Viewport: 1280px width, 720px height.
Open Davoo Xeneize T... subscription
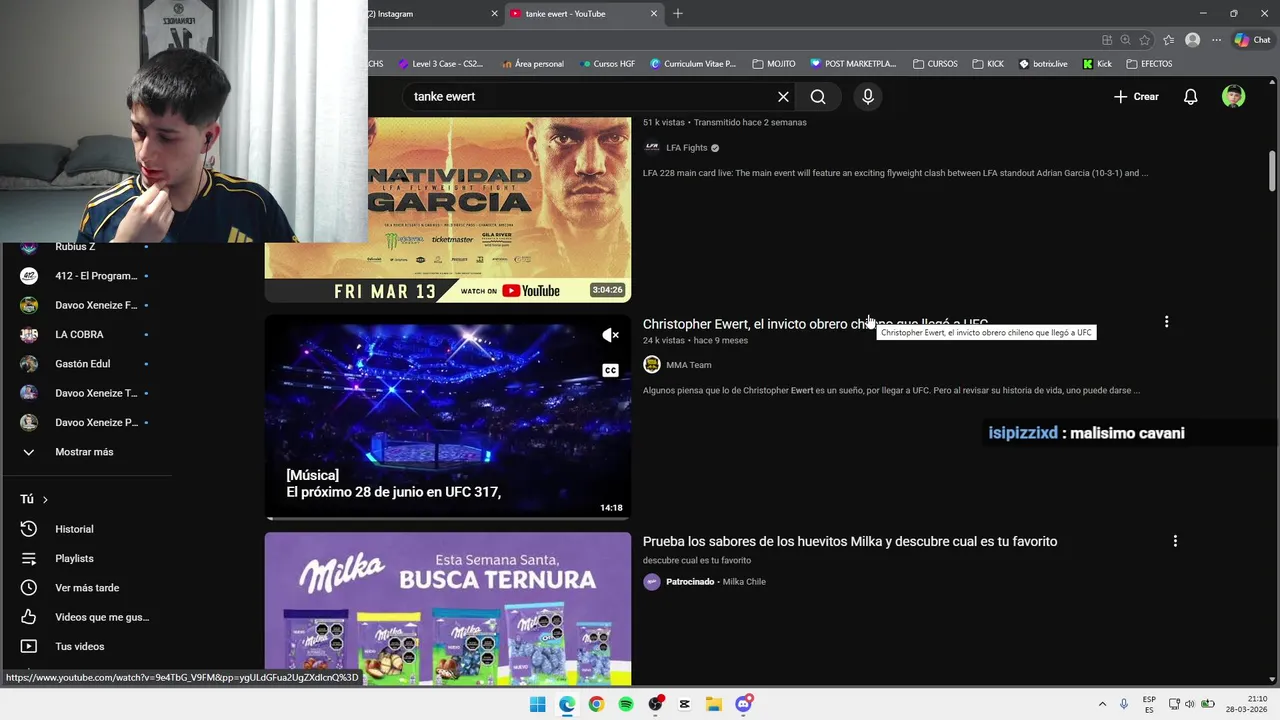click(x=96, y=393)
